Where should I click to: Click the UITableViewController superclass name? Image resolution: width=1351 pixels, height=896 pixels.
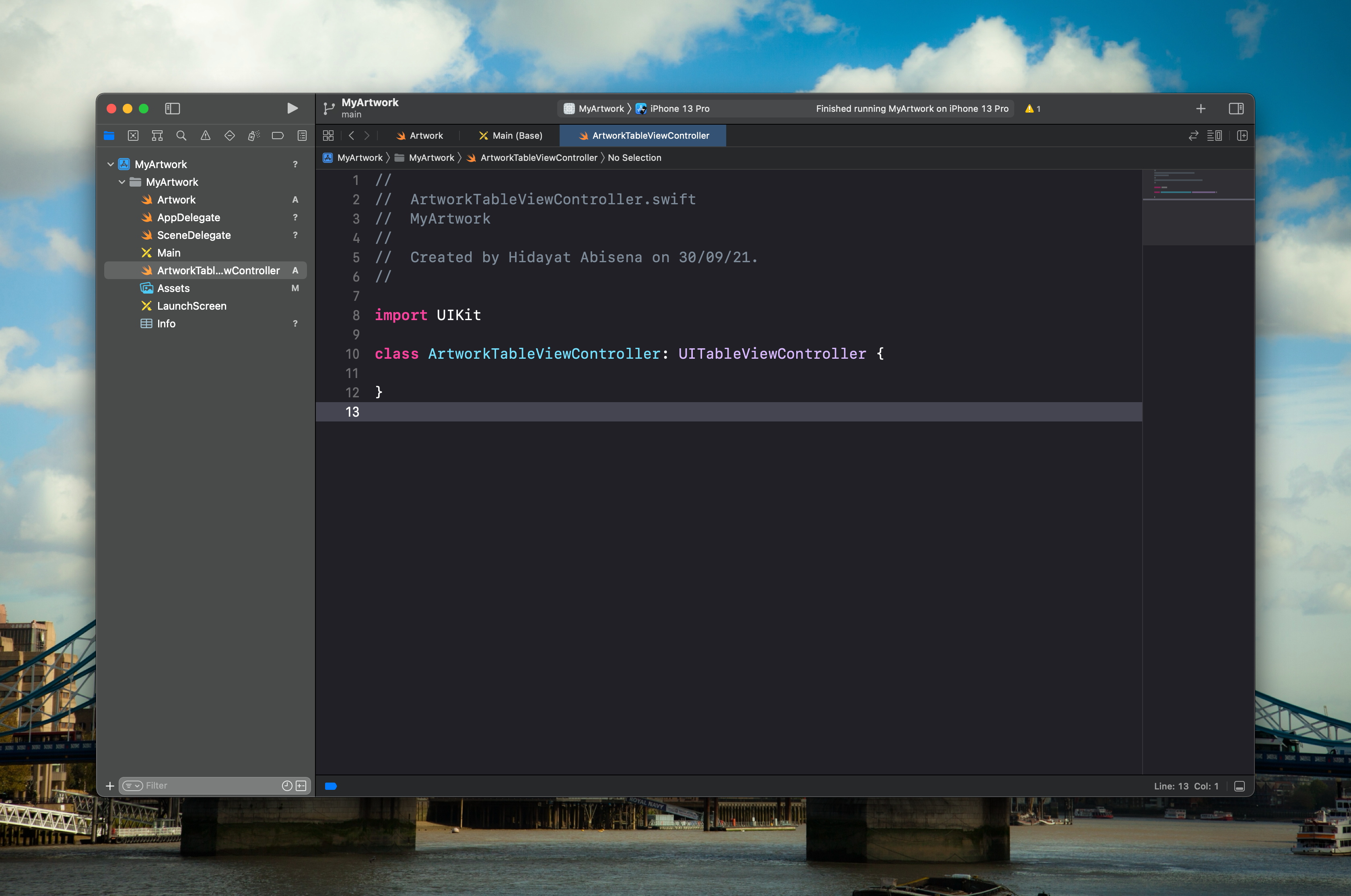(772, 354)
